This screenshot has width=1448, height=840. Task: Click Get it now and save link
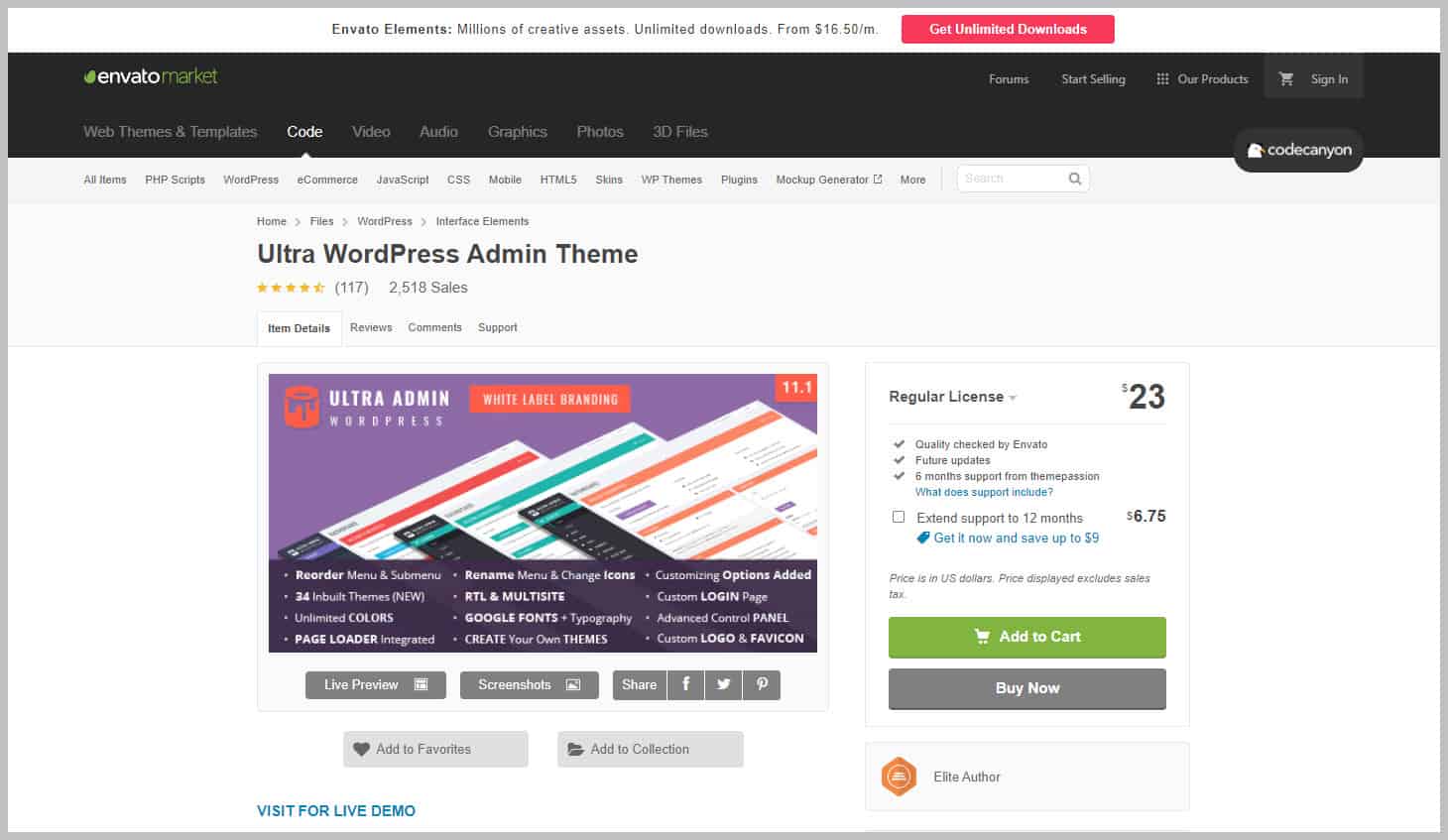1016,538
